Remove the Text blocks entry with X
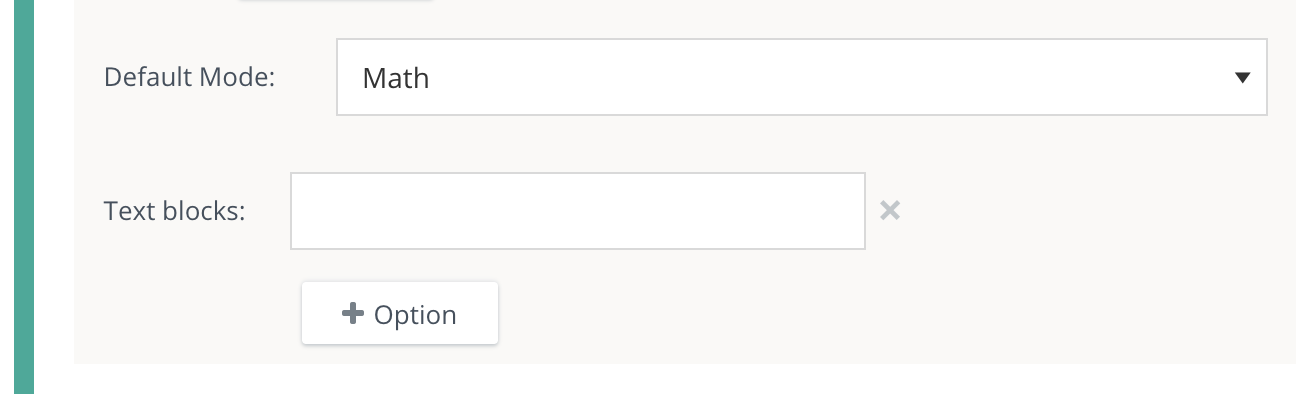This screenshot has width=1296, height=394. point(890,210)
